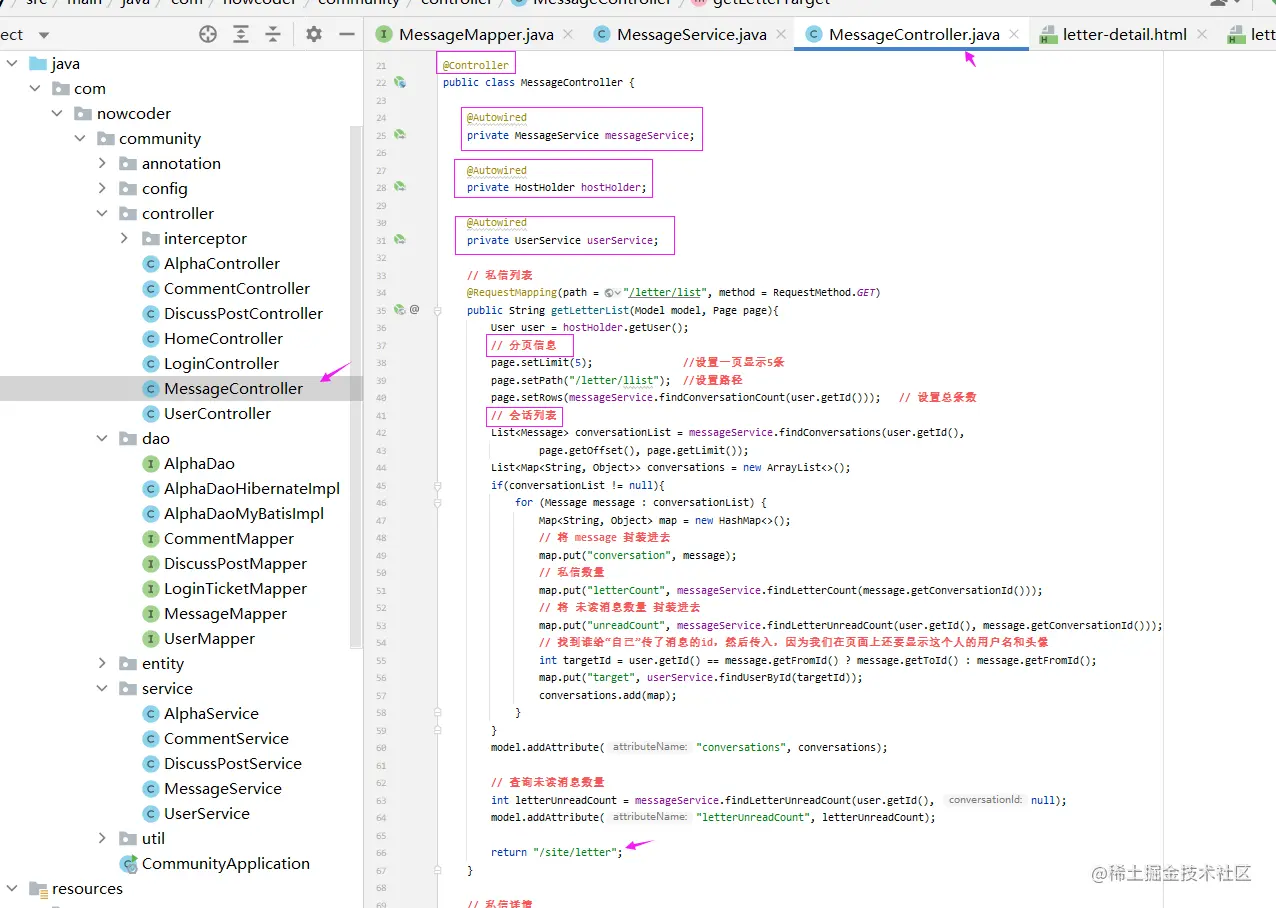The width and height of the screenshot is (1276, 908).
Task: Switch to MessageMapper.java tab
Action: coord(476,34)
